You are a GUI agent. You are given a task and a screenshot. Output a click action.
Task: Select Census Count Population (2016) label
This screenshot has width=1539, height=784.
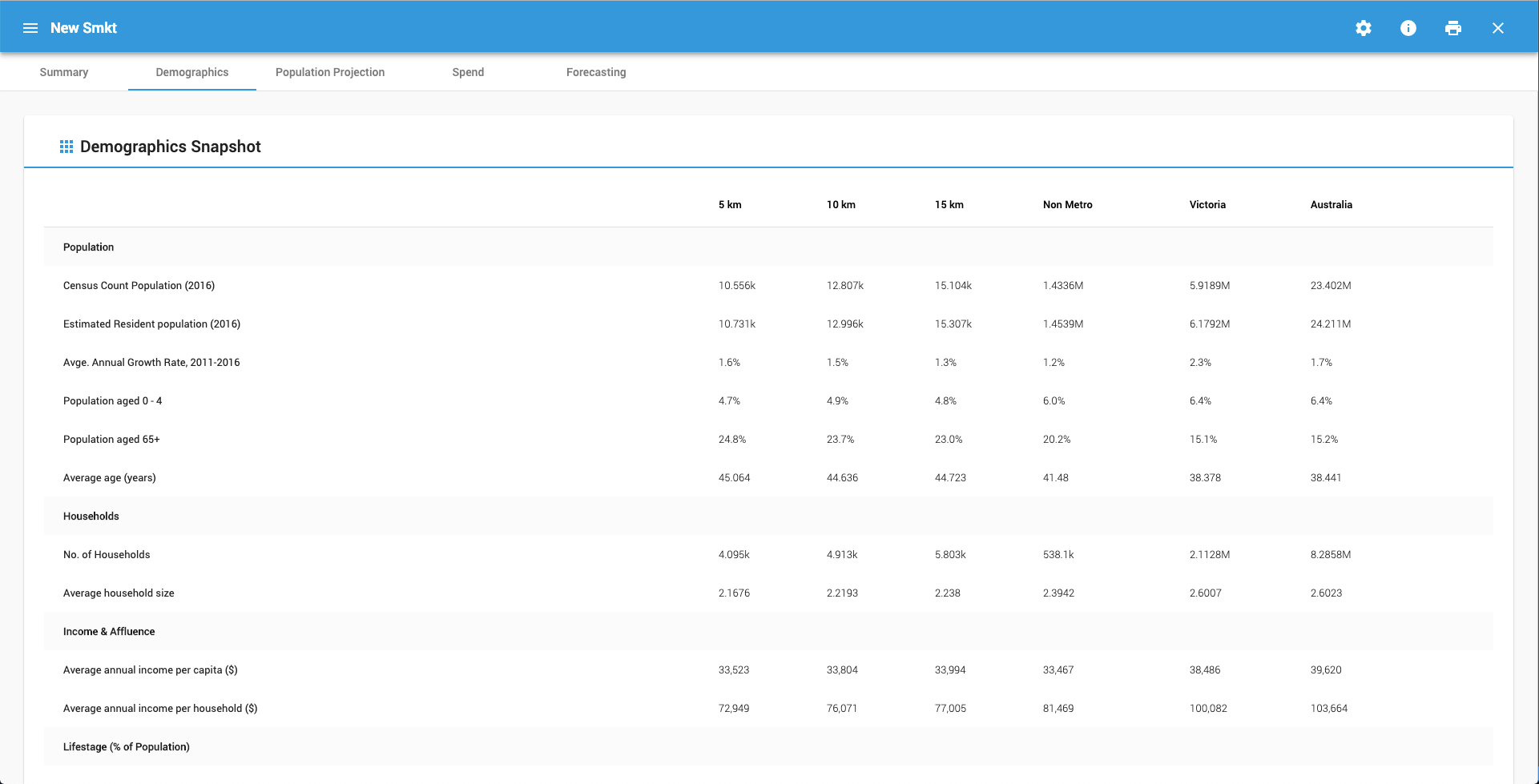click(139, 286)
